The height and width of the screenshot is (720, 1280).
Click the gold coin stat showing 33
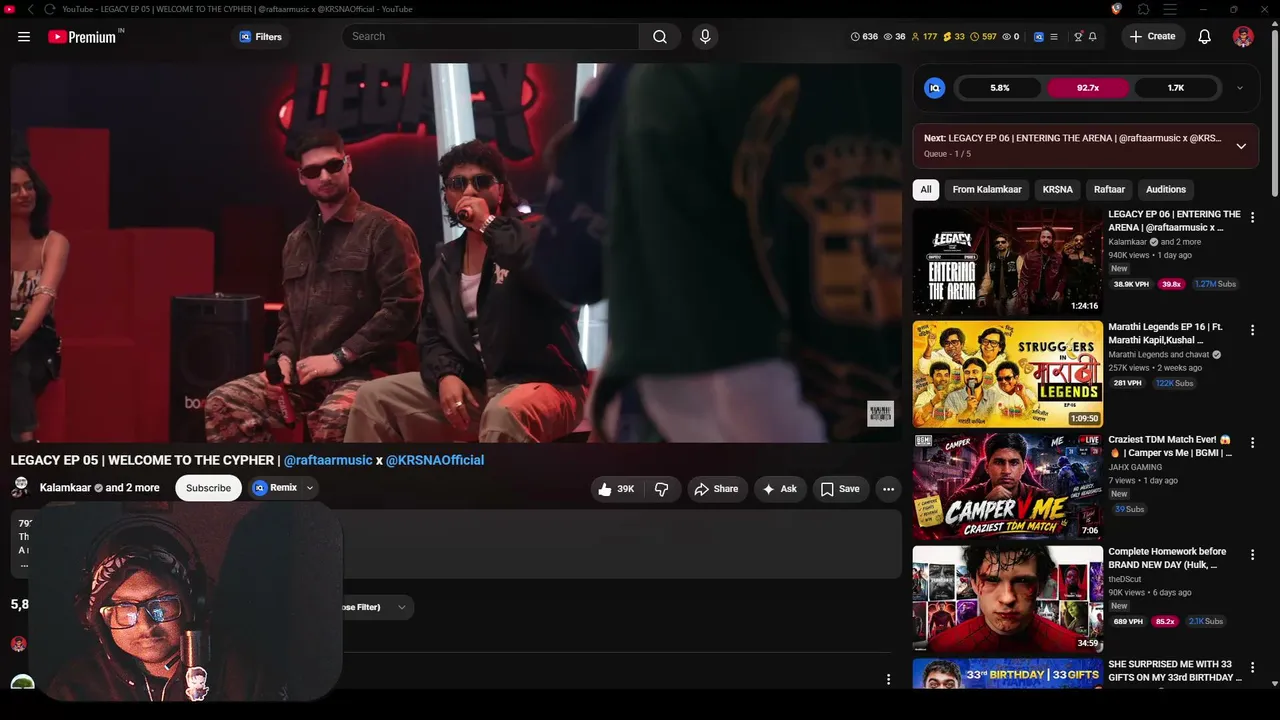coord(954,37)
